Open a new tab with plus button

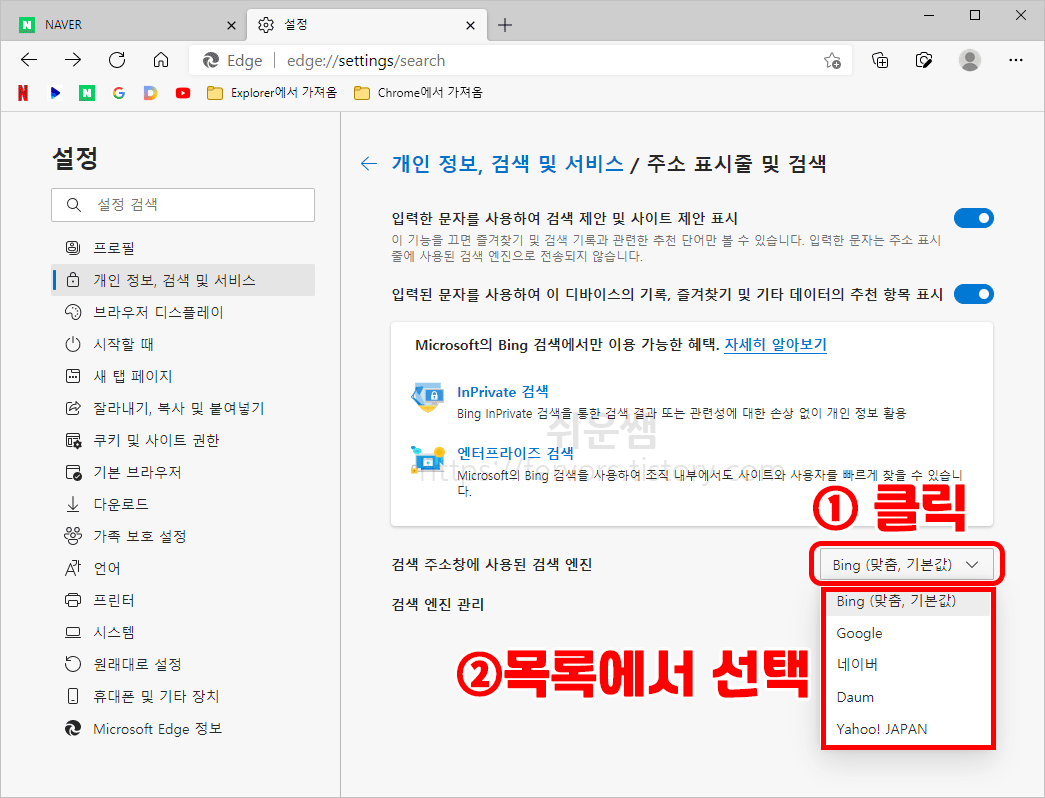click(505, 25)
